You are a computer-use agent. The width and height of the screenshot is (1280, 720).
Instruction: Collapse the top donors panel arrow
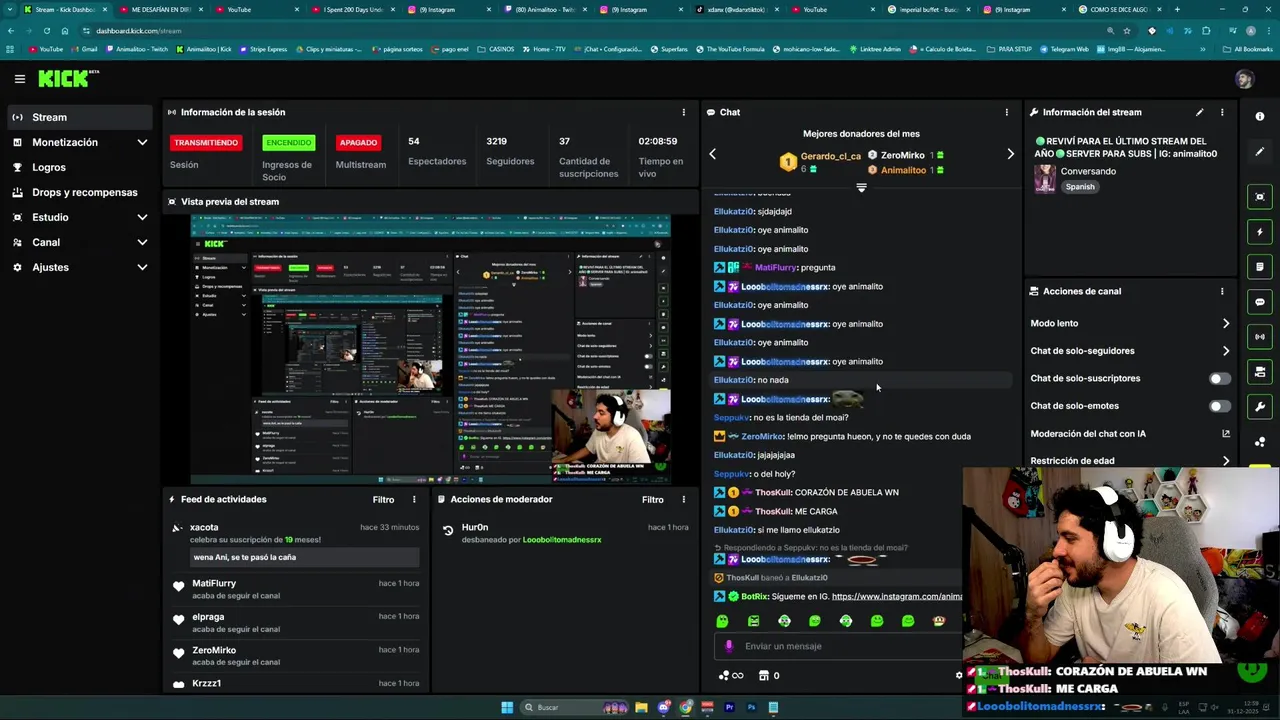point(861,188)
